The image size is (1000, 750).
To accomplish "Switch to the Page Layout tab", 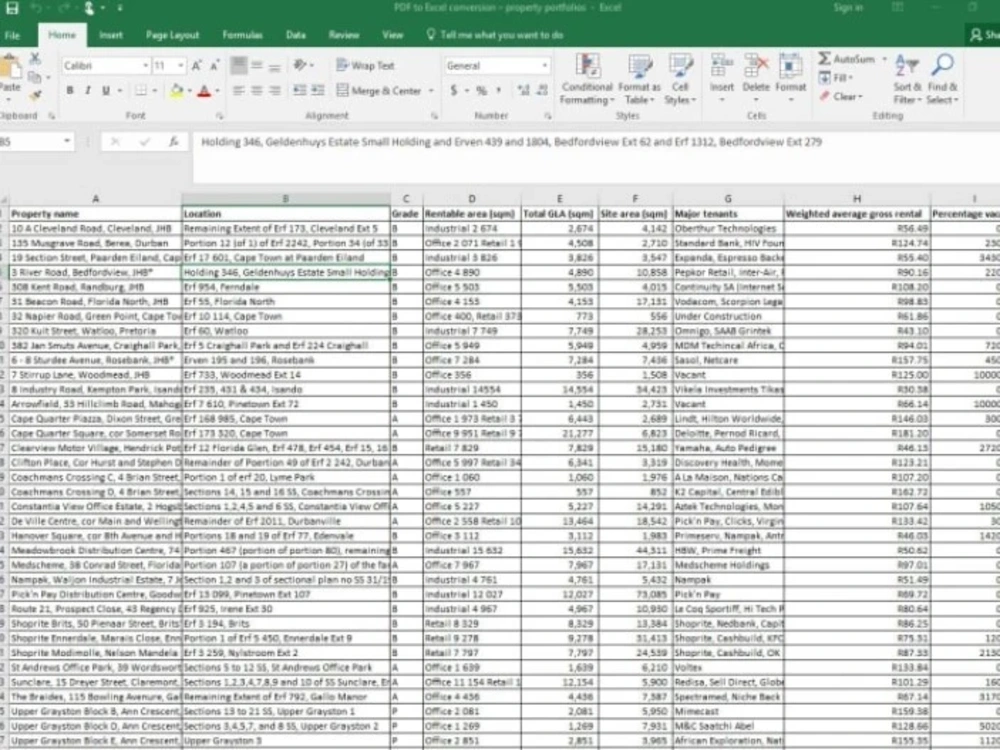I will [172, 36].
